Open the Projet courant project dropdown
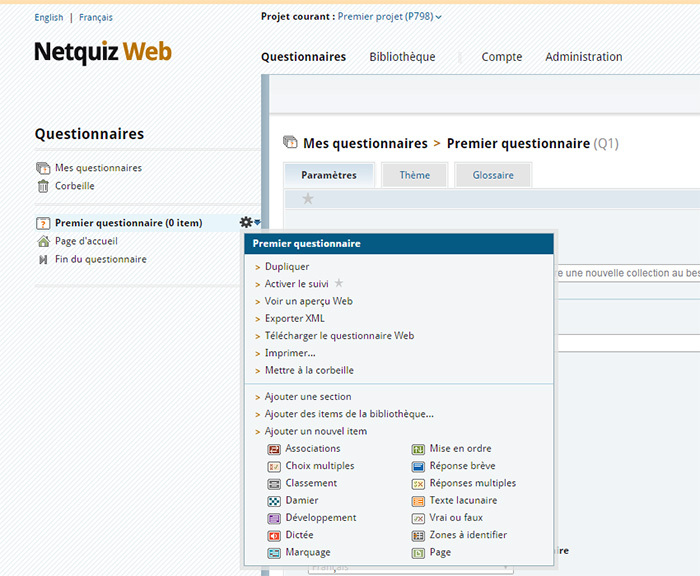The height and width of the screenshot is (576, 700). point(389,17)
